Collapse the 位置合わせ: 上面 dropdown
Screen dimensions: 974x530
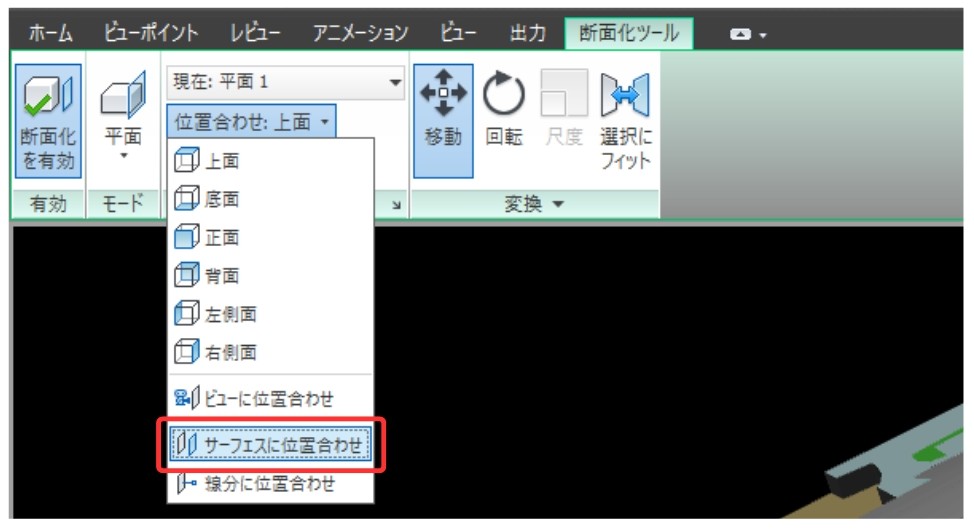252,122
